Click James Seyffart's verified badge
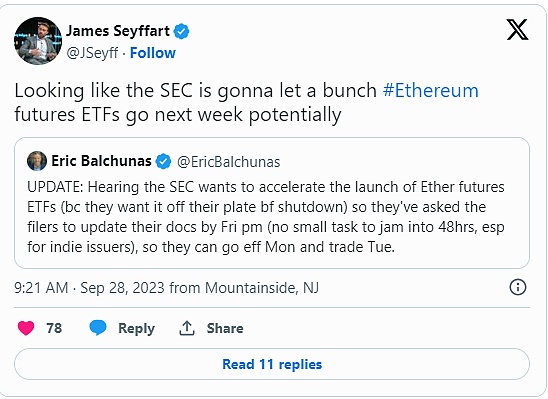548x399 pixels. [x=182, y=31]
